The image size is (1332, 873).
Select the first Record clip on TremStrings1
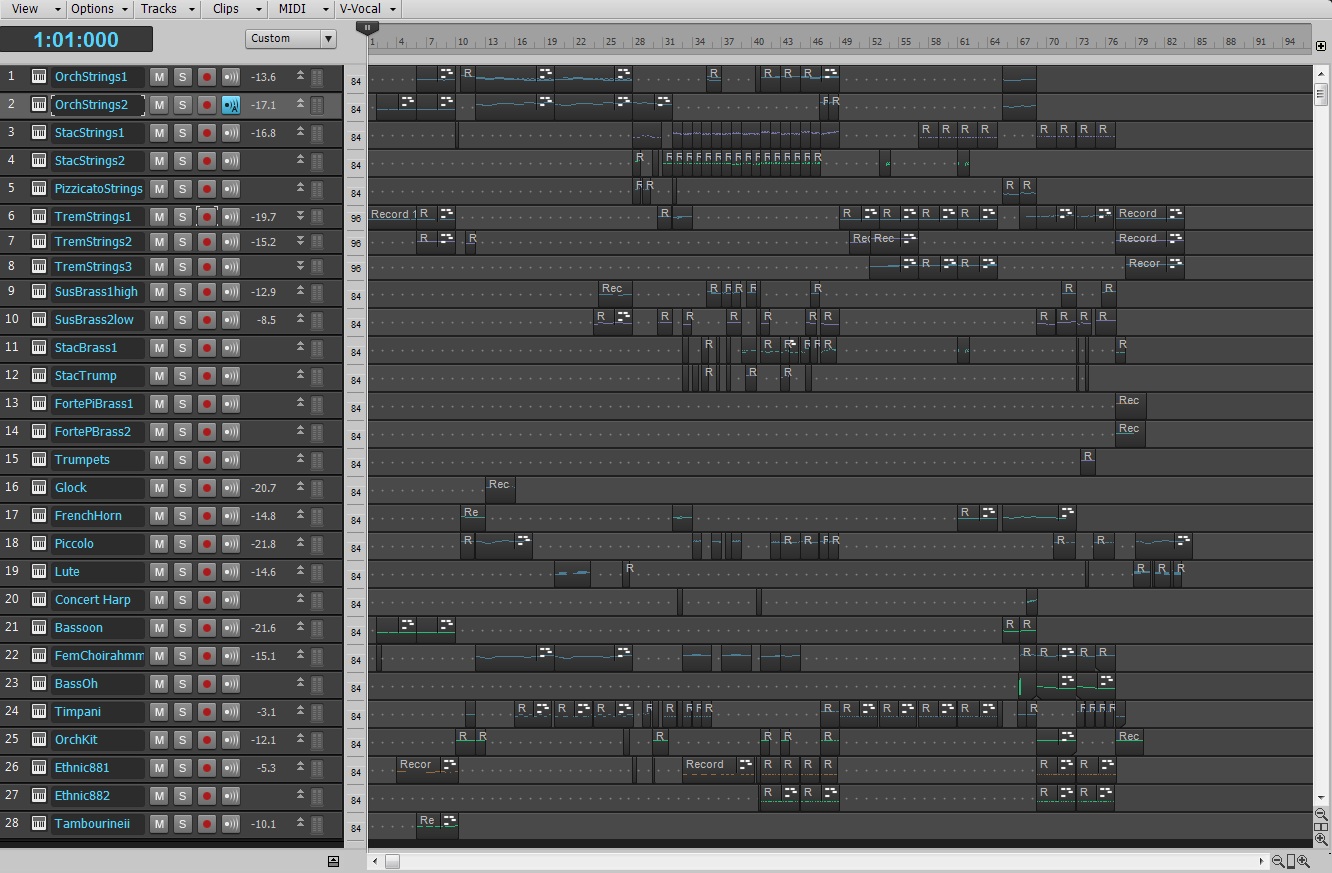click(x=392, y=217)
